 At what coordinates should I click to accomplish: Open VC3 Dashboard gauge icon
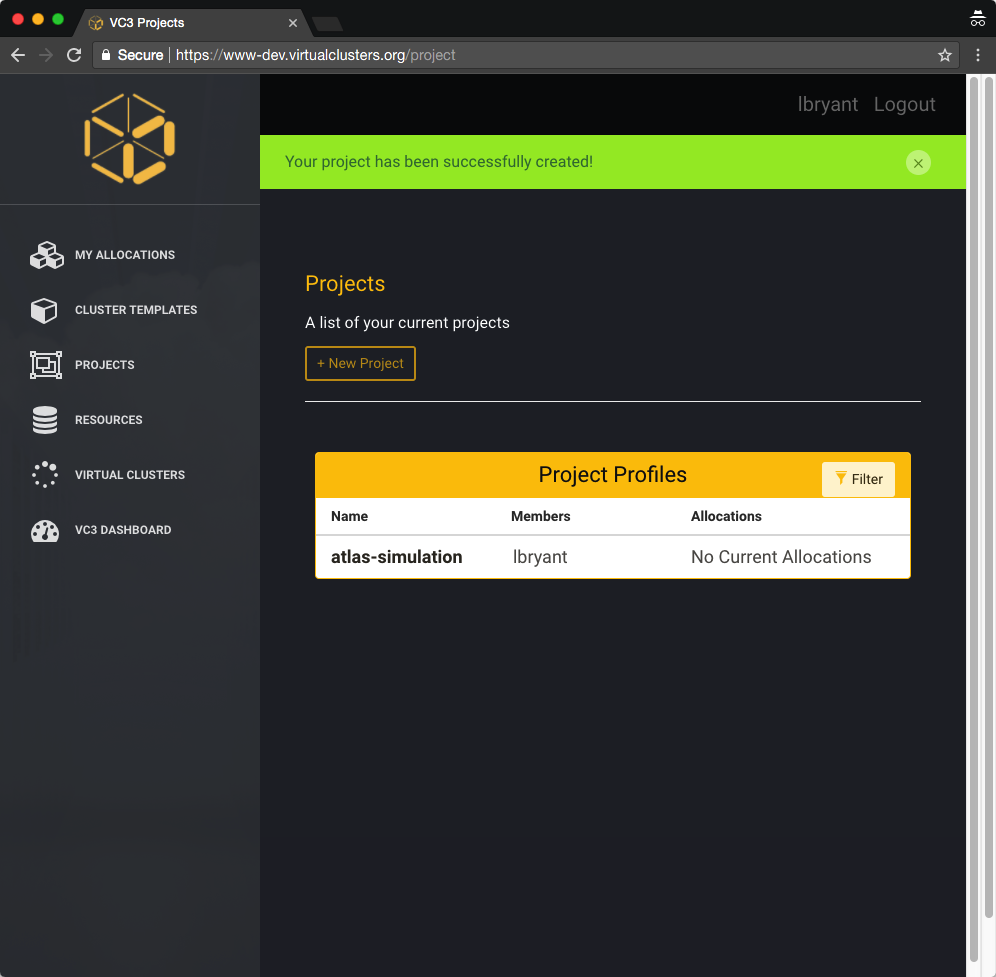pyautogui.click(x=44, y=530)
